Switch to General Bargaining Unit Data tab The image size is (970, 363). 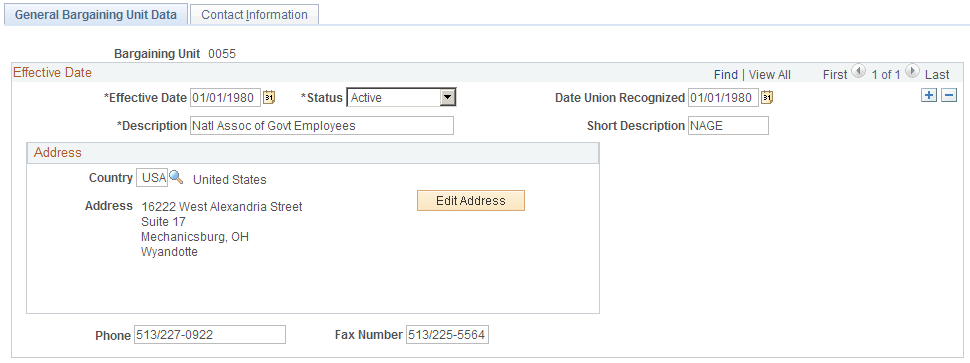point(96,14)
